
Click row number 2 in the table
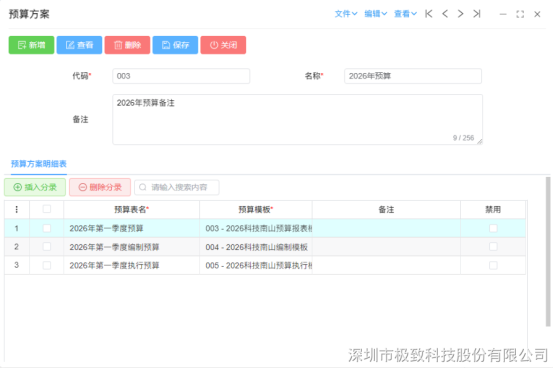(x=17, y=247)
